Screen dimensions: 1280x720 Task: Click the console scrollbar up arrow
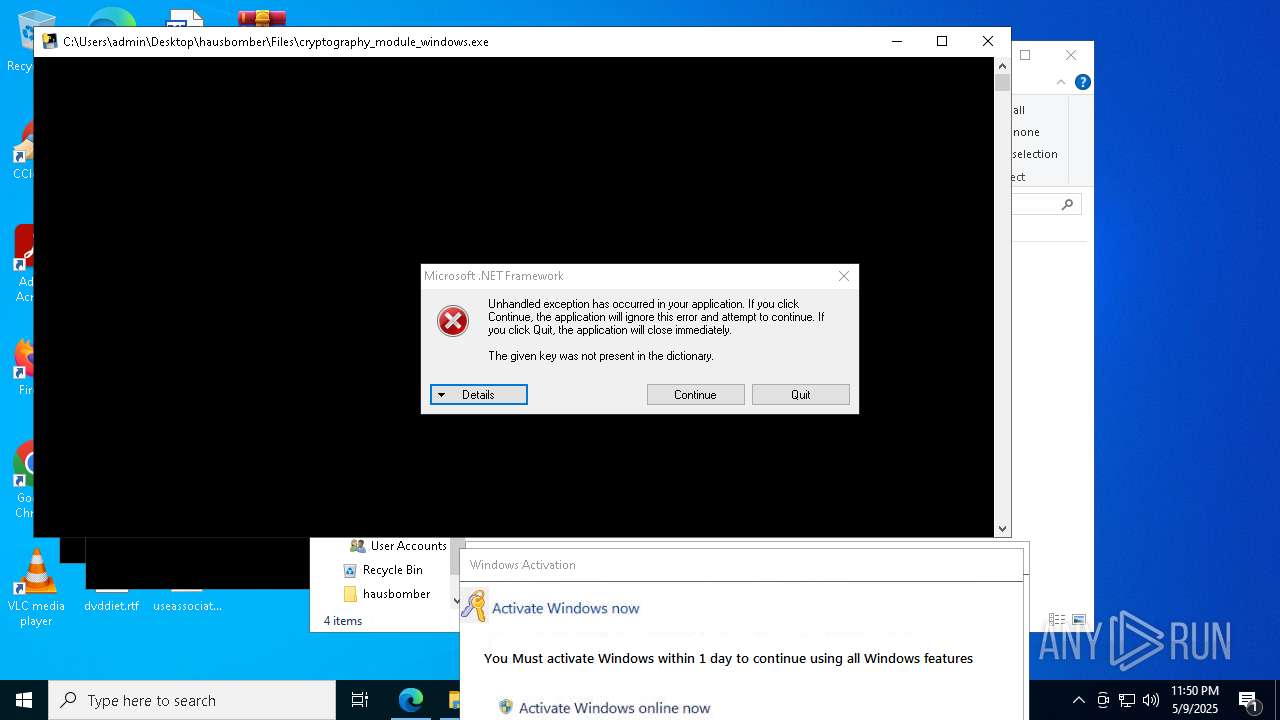coord(1002,65)
